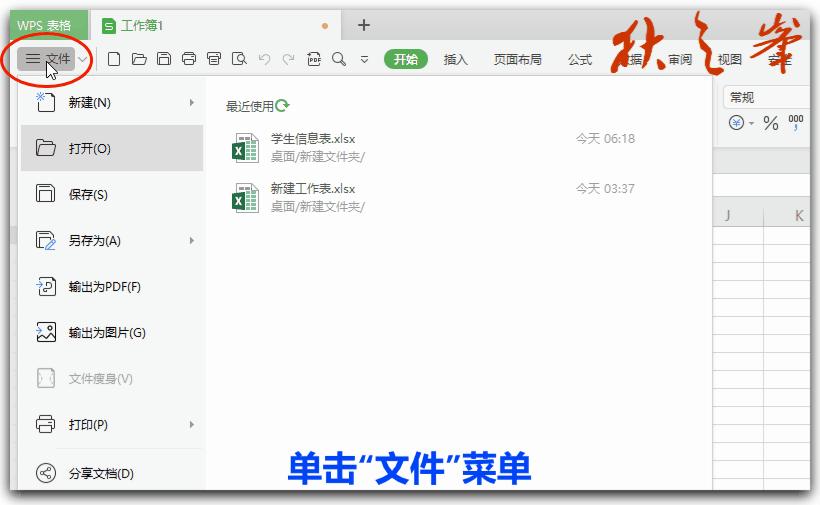Refresh the 最近使用 recent files list
This screenshot has height=505, width=820.
pyautogui.click(x=282, y=106)
